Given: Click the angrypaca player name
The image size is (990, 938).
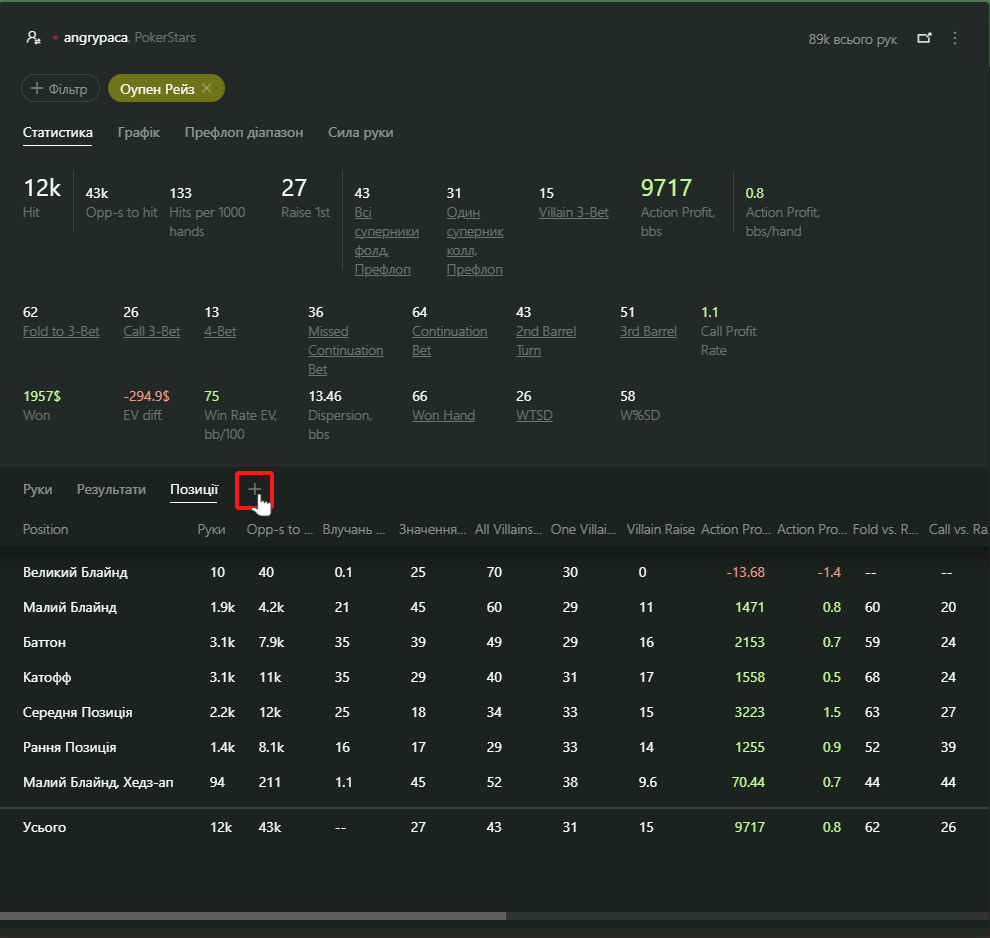Looking at the screenshot, I should (95, 37).
